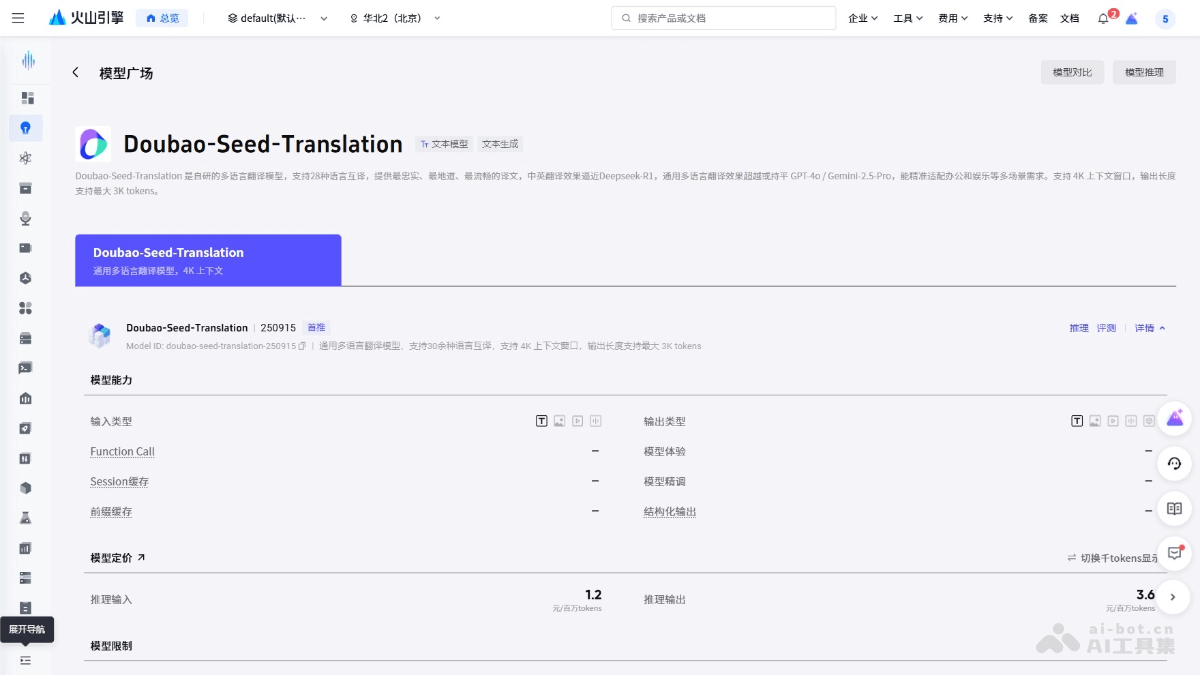Click inside the 搜索产品或文档 search field
This screenshot has width=1200, height=675.
pos(723,17)
